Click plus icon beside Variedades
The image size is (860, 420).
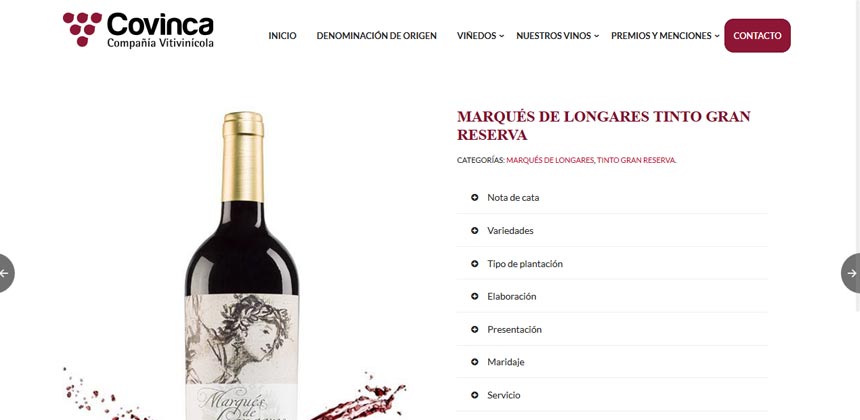[x=475, y=230]
